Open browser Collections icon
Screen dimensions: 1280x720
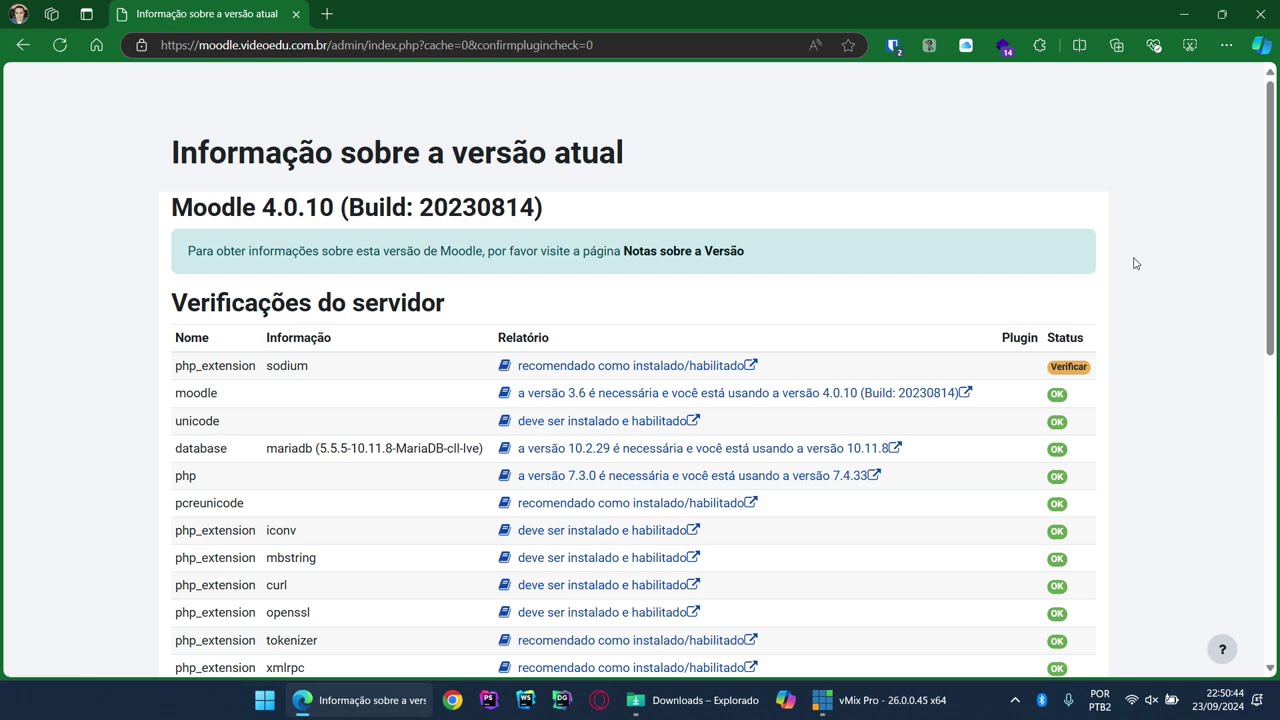click(1117, 45)
